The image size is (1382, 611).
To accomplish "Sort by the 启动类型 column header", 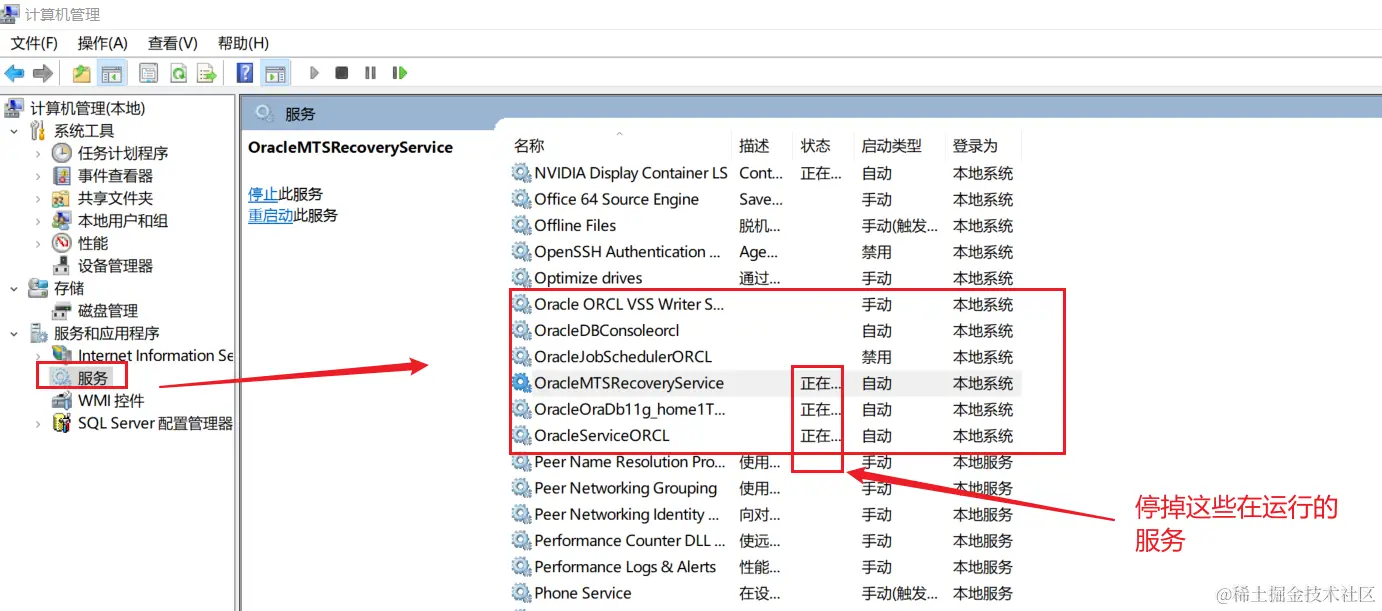I will [x=891, y=146].
